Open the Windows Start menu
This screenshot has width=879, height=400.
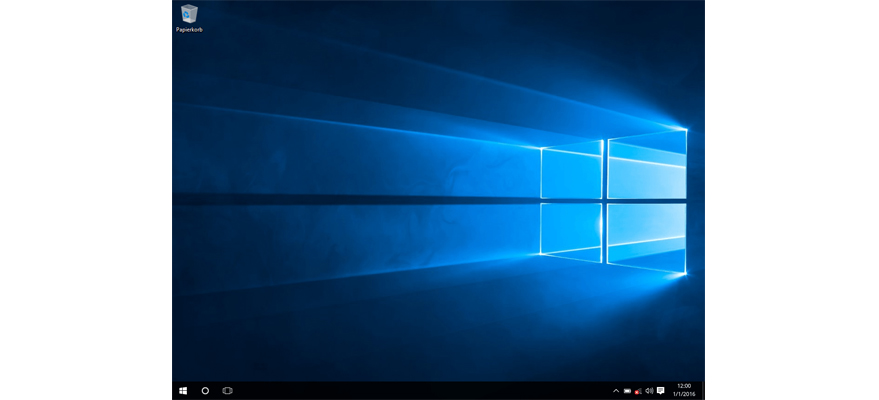coord(183,390)
